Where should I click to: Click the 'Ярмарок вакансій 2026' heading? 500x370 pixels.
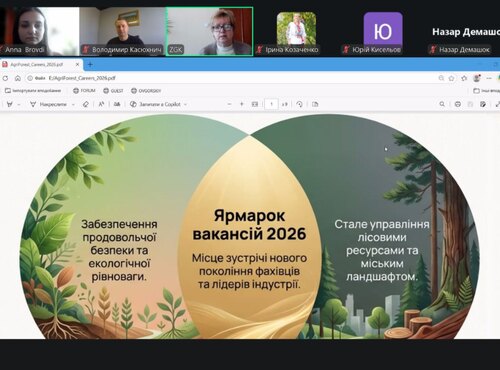click(x=249, y=225)
